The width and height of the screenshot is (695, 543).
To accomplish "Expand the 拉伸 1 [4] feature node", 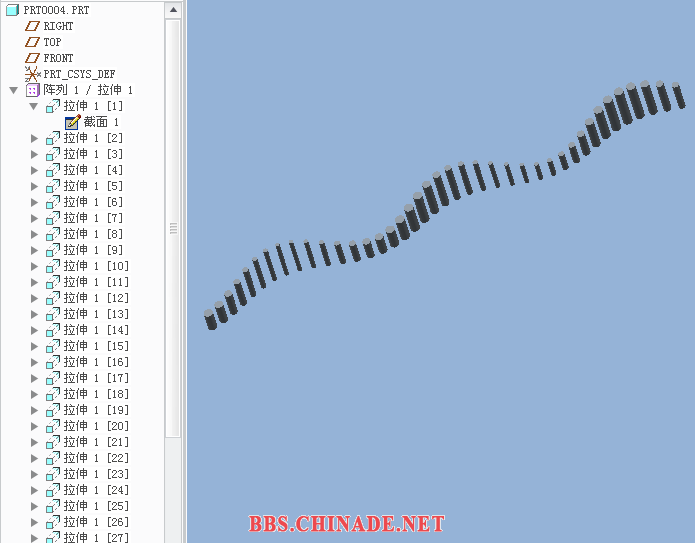I will coord(34,170).
